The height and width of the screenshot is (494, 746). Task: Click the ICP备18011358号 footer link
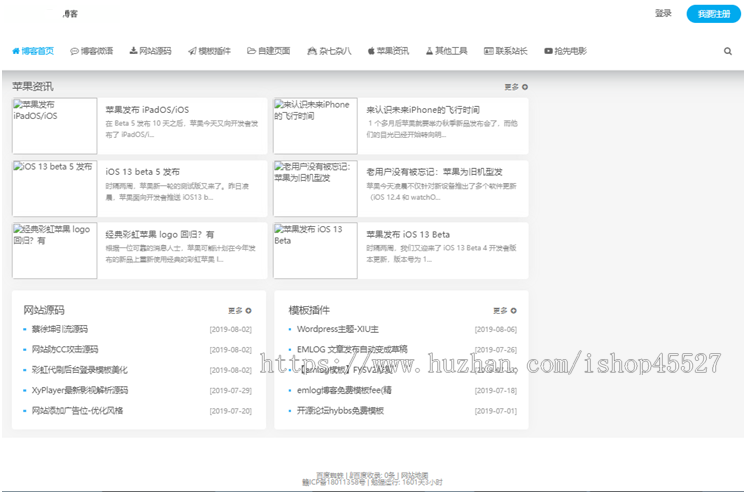(x=334, y=482)
